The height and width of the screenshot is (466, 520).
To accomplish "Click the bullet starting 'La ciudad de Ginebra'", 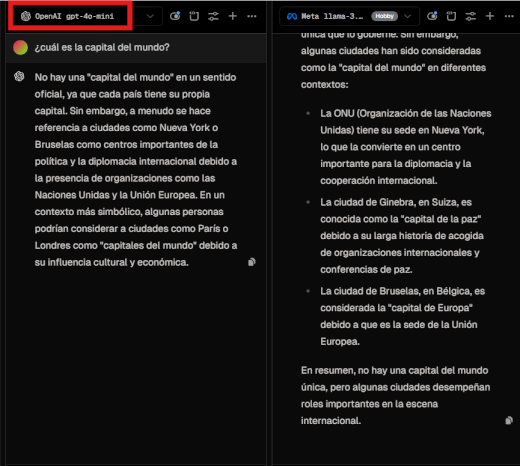I will 402,236.
